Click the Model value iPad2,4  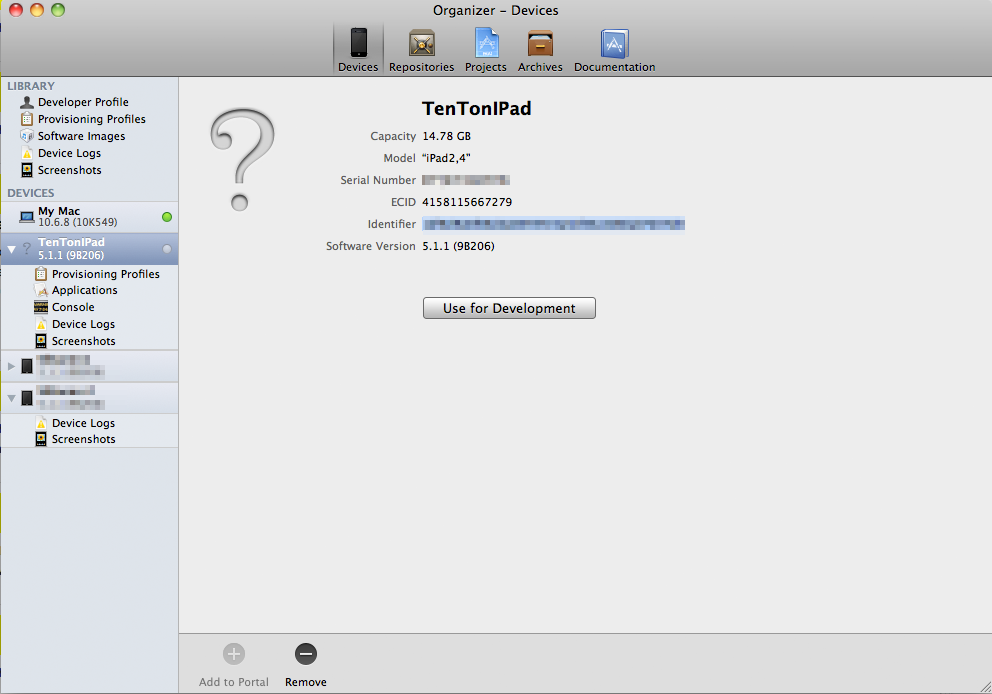pos(446,158)
